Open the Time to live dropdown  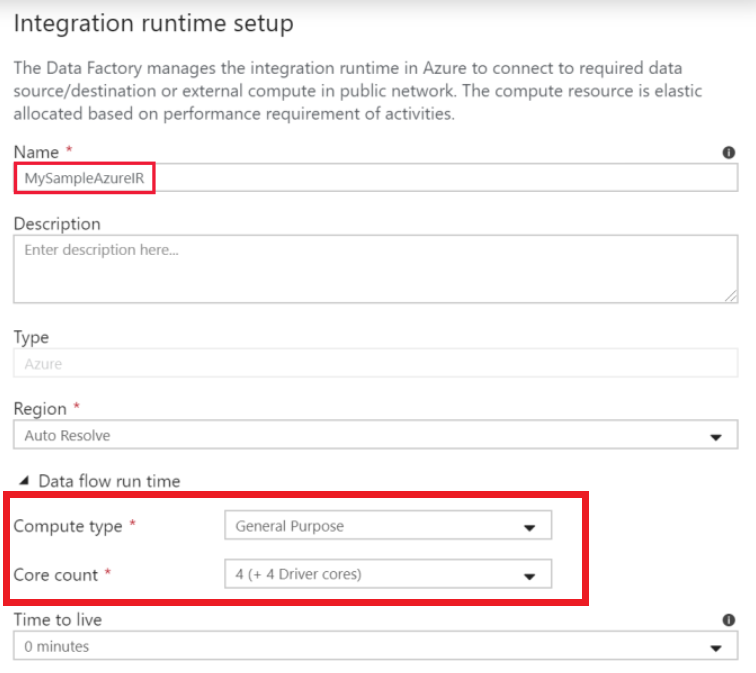[x=376, y=646]
